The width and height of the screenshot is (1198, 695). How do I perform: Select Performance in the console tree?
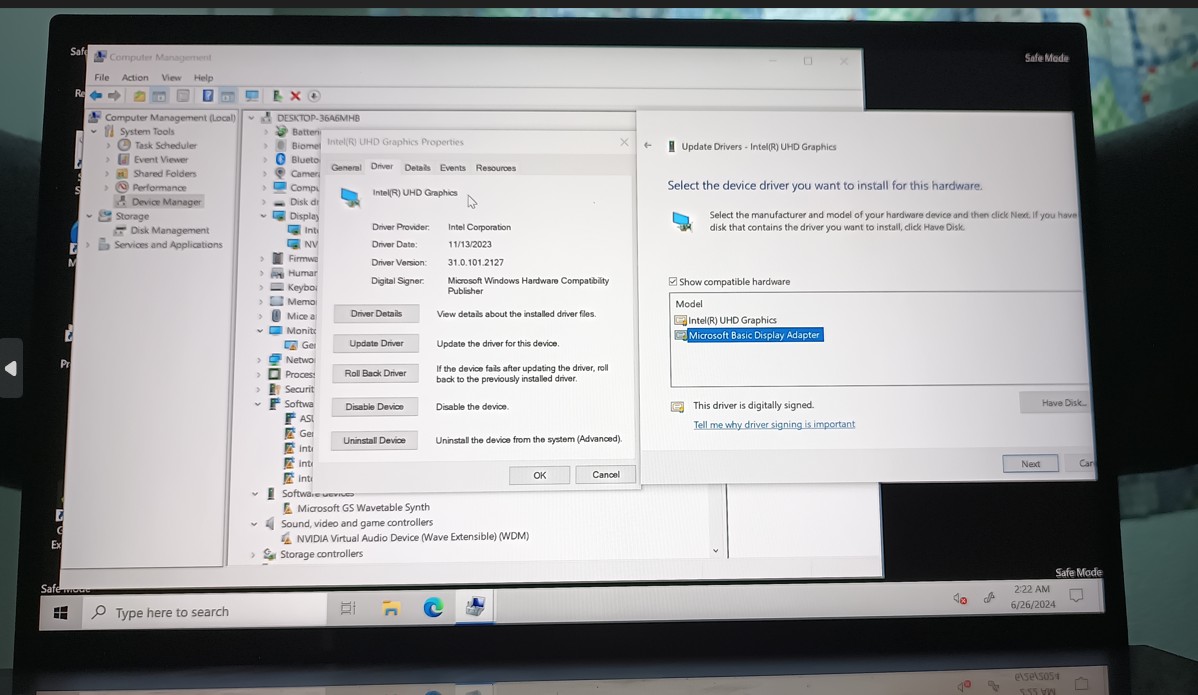[x=159, y=187]
